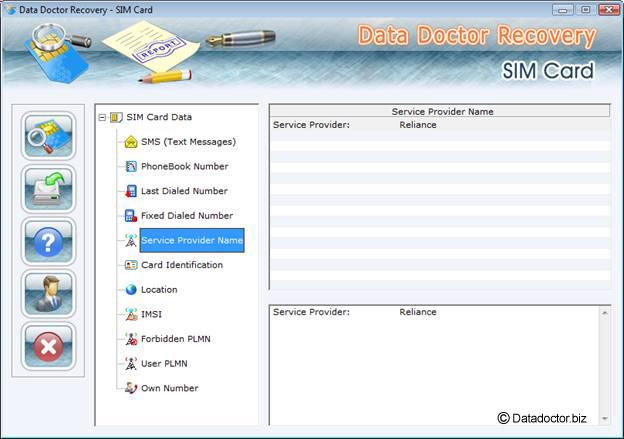
Task: Click the User PLMN tower icon
Action: tap(131, 364)
